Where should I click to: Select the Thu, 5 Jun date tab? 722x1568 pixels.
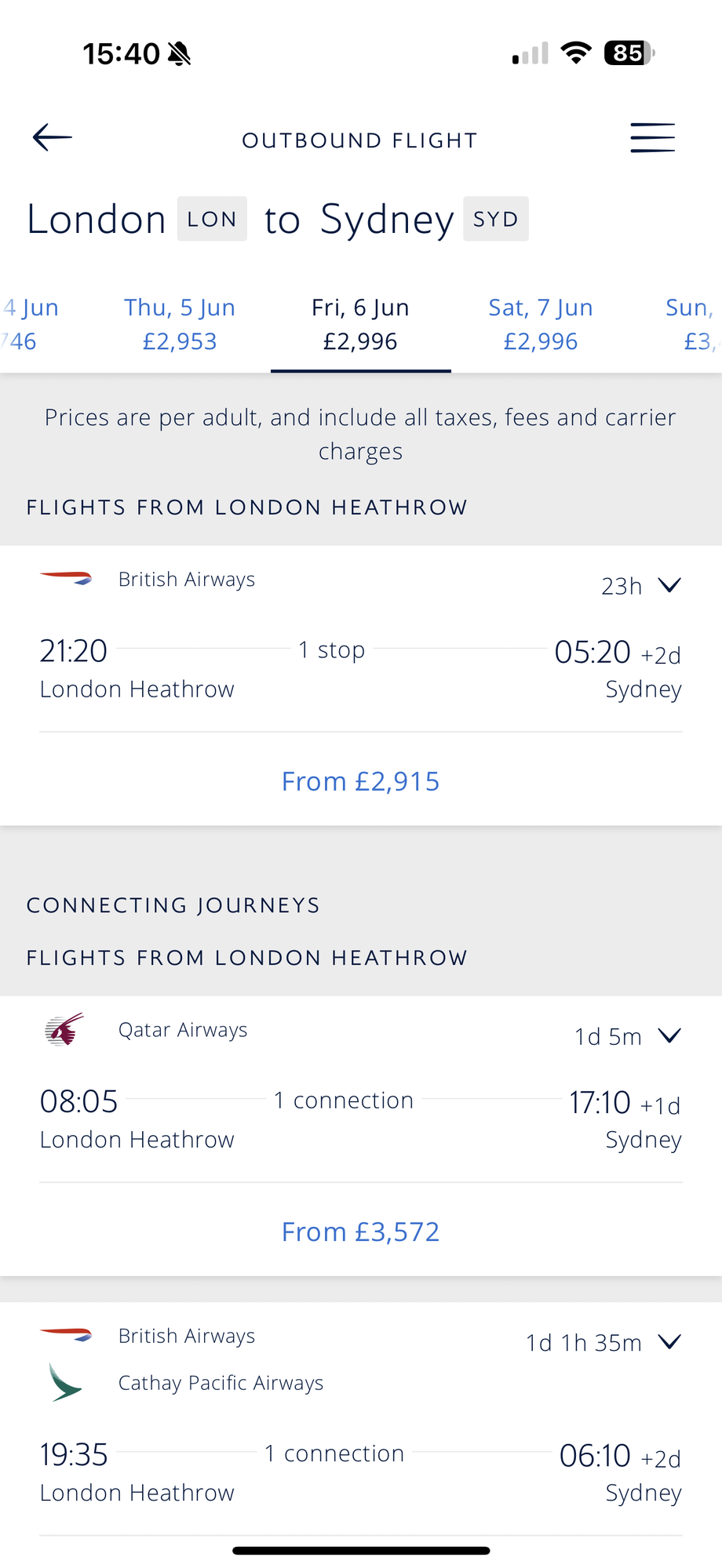pos(180,324)
